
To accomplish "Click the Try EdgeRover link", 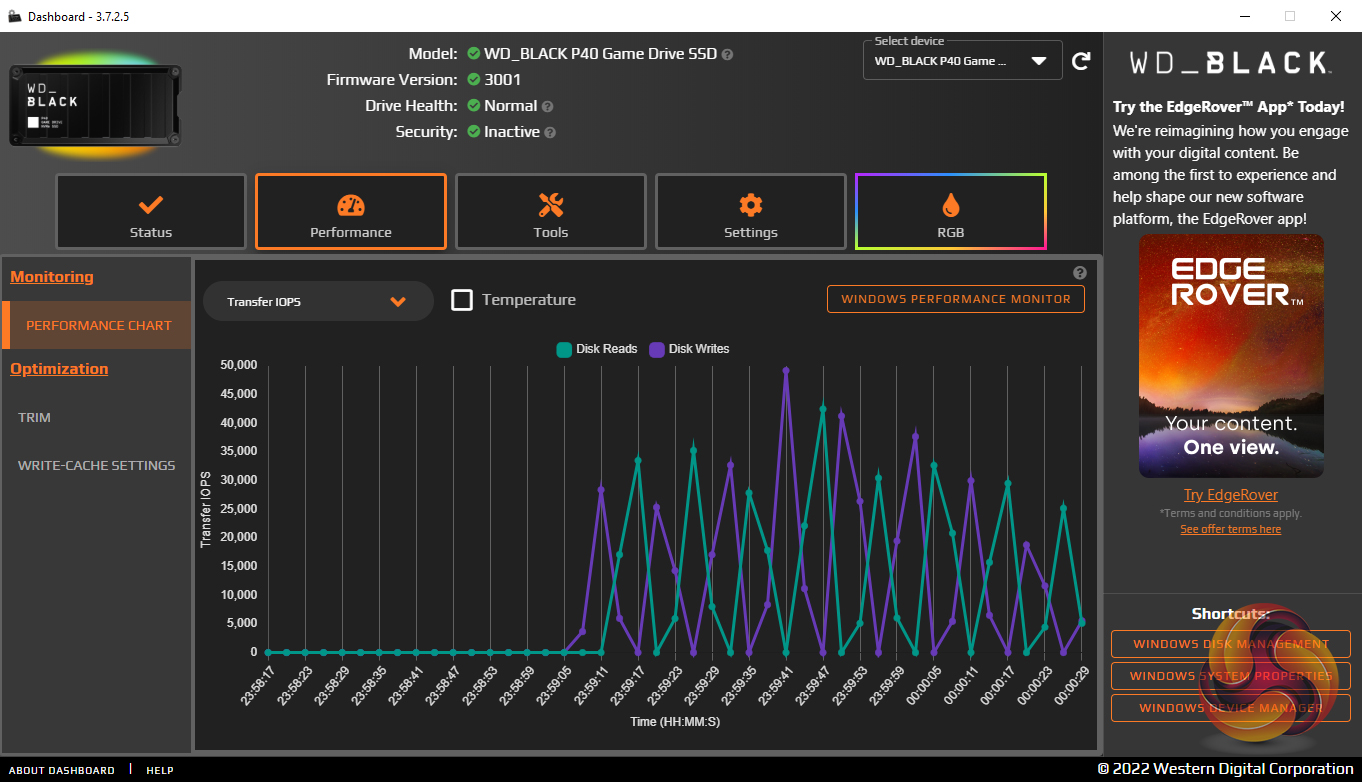I will click(x=1230, y=495).
